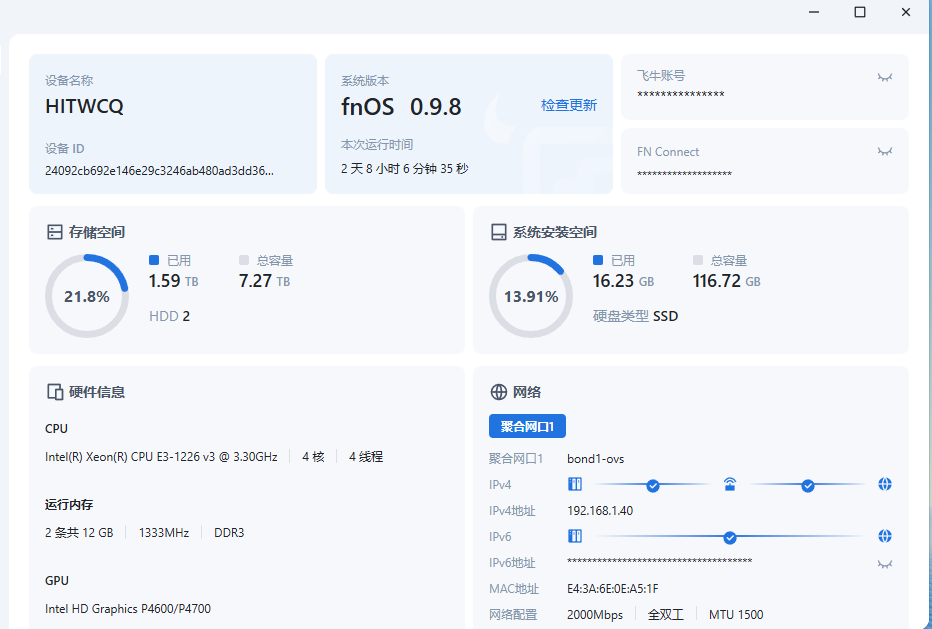Click the IPv6 row device icon
Viewport: 932px width, 629px height.
(x=575, y=536)
